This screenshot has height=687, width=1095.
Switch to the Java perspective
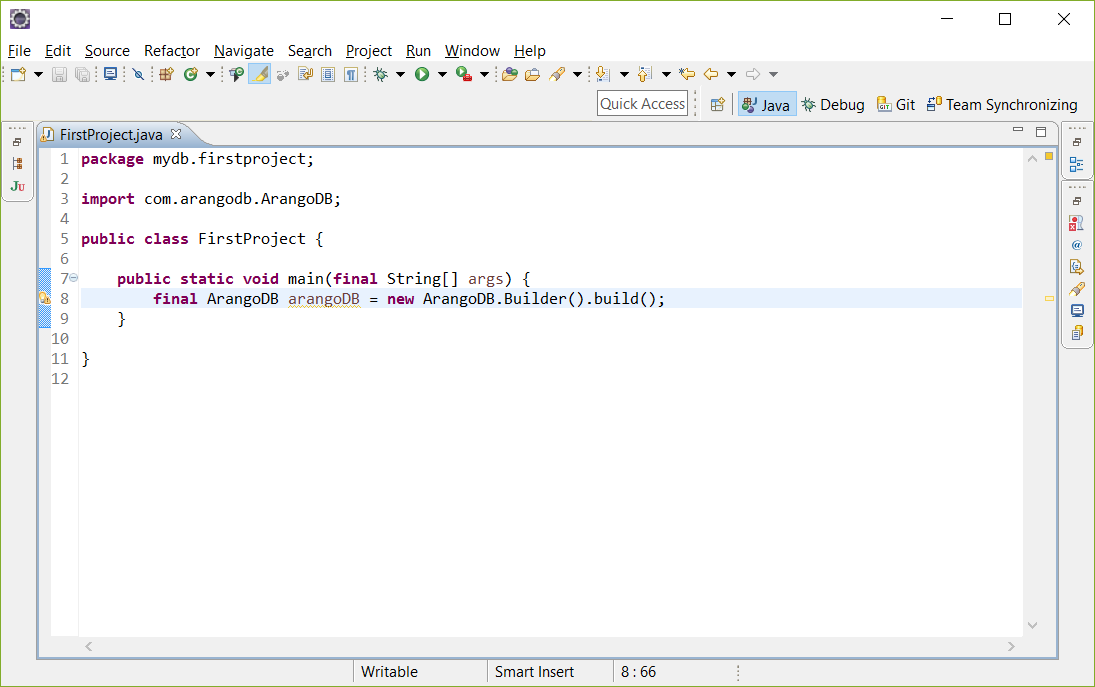[767, 105]
